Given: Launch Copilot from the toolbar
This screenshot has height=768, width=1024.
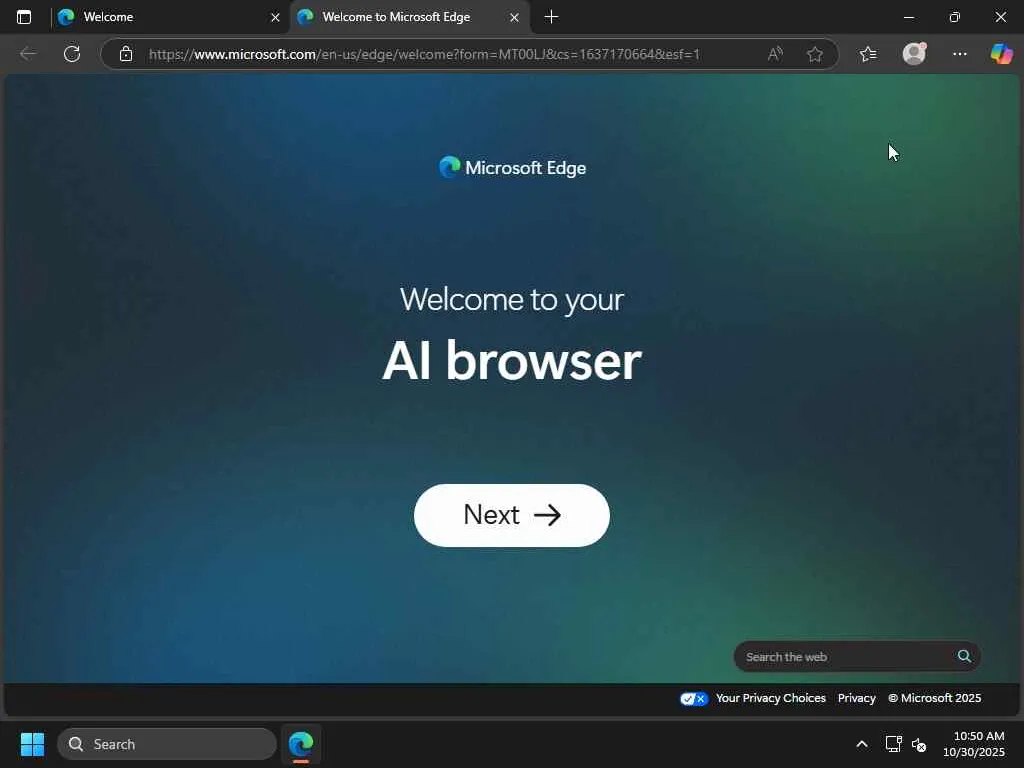Looking at the screenshot, I should coord(1001,54).
